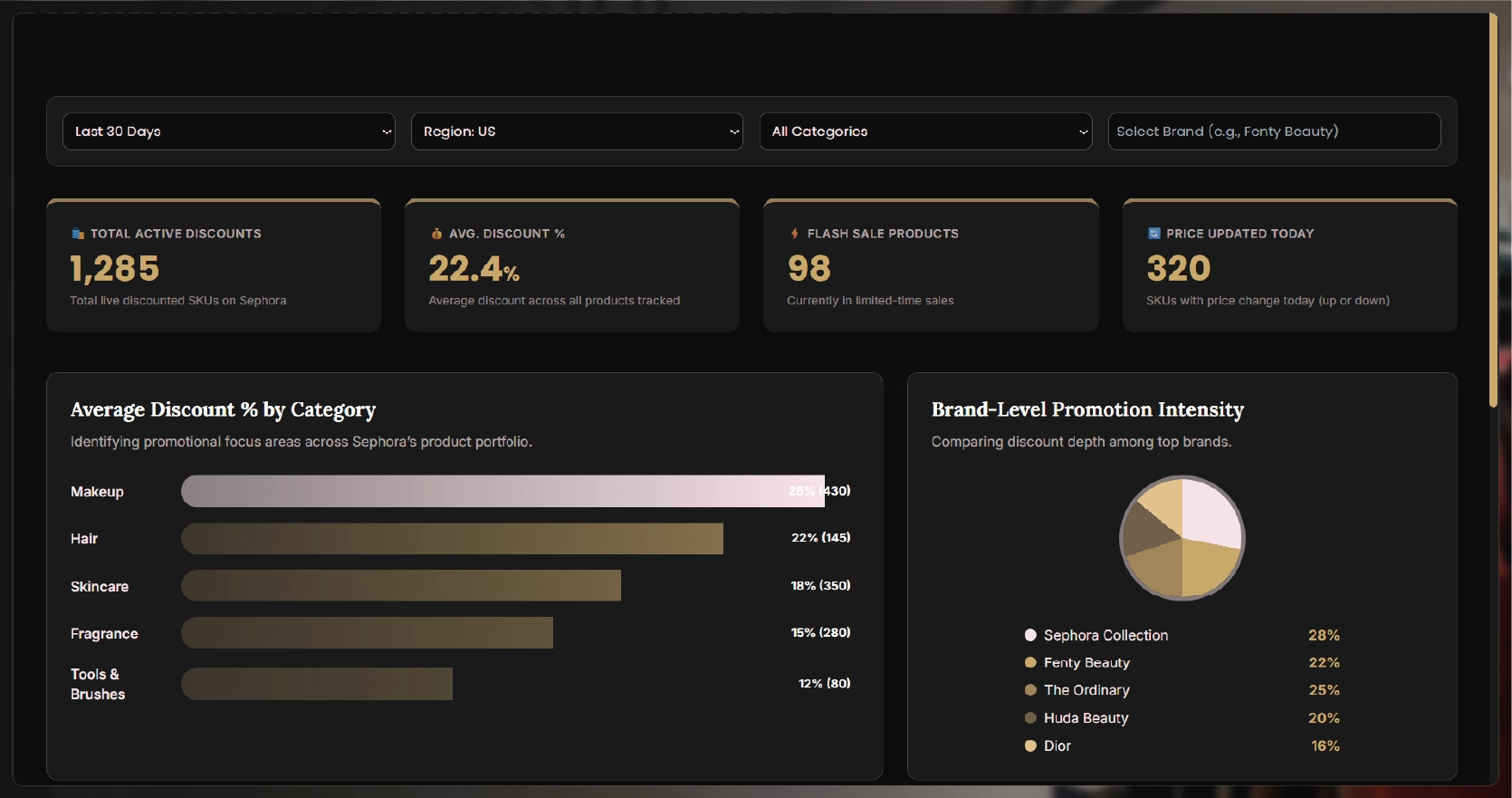Expand the Region: US dropdown
This screenshot has height=798, width=1512.
(577, 131)
